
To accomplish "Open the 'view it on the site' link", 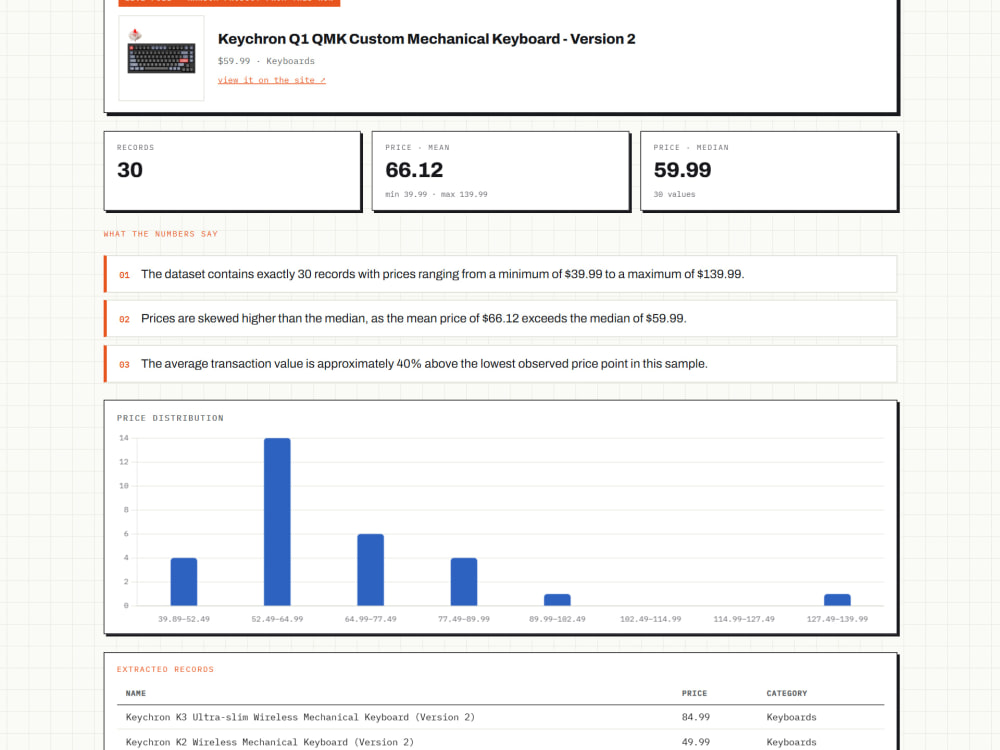I will [x=272, y=80].
